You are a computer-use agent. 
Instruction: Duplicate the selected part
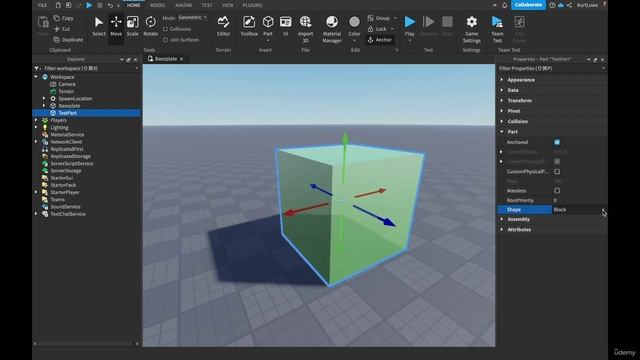(68, 40)
